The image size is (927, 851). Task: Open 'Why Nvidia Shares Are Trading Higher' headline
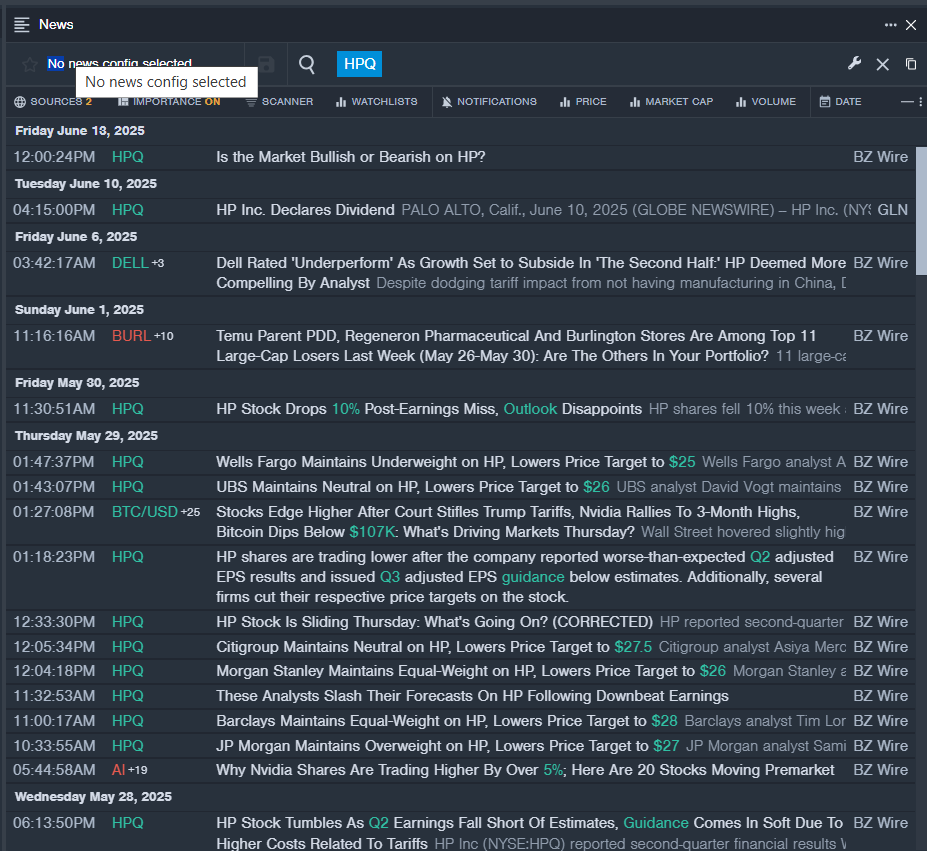(x=525, y=770)
